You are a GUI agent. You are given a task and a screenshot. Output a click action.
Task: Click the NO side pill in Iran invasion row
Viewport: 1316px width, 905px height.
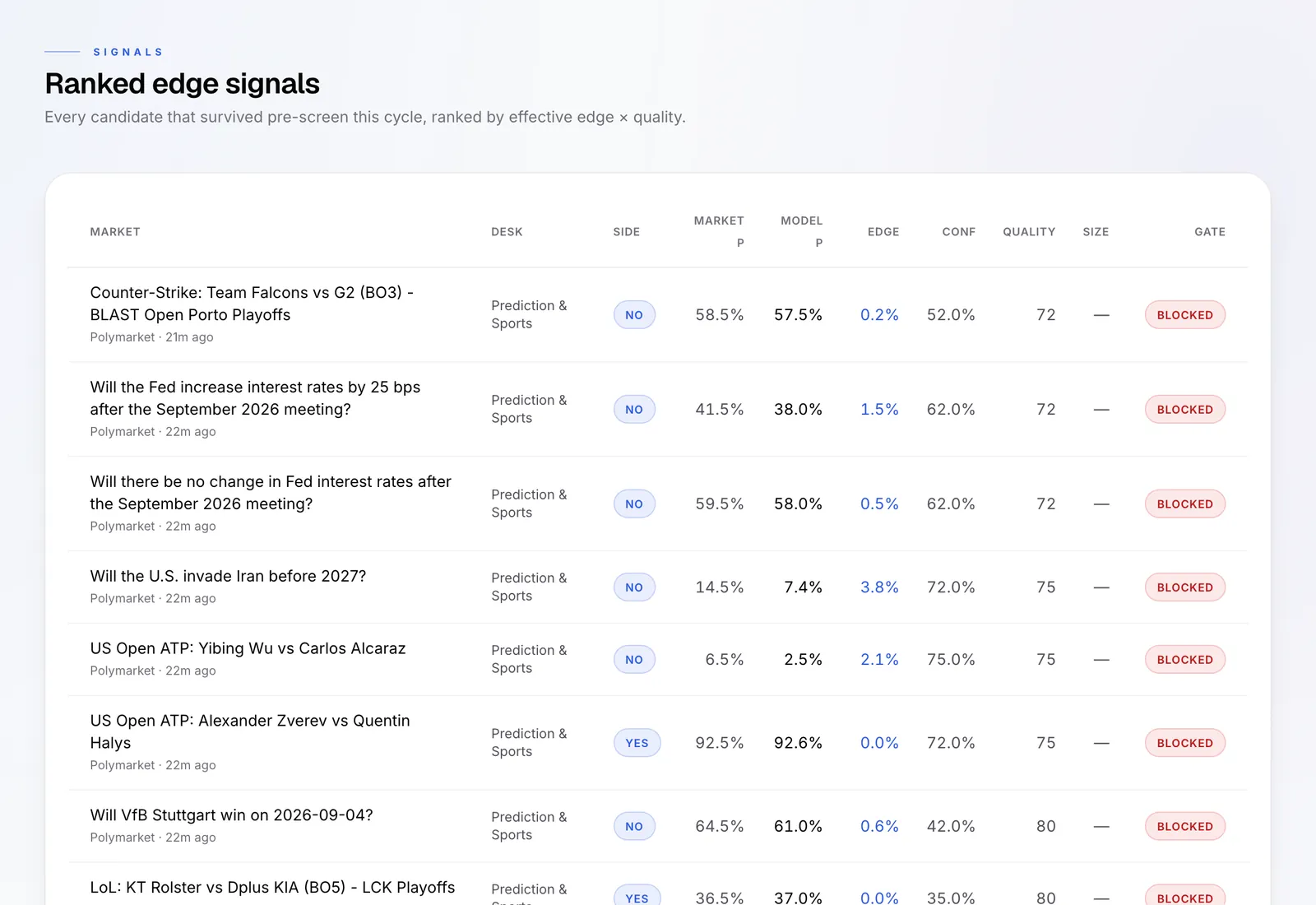634,587
